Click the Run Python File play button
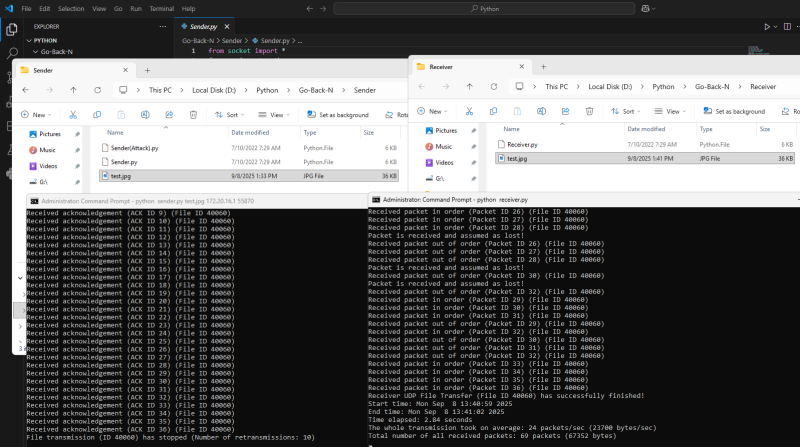Image resolution: width=800 pixels, height=447 pixels. pos(768,27)
